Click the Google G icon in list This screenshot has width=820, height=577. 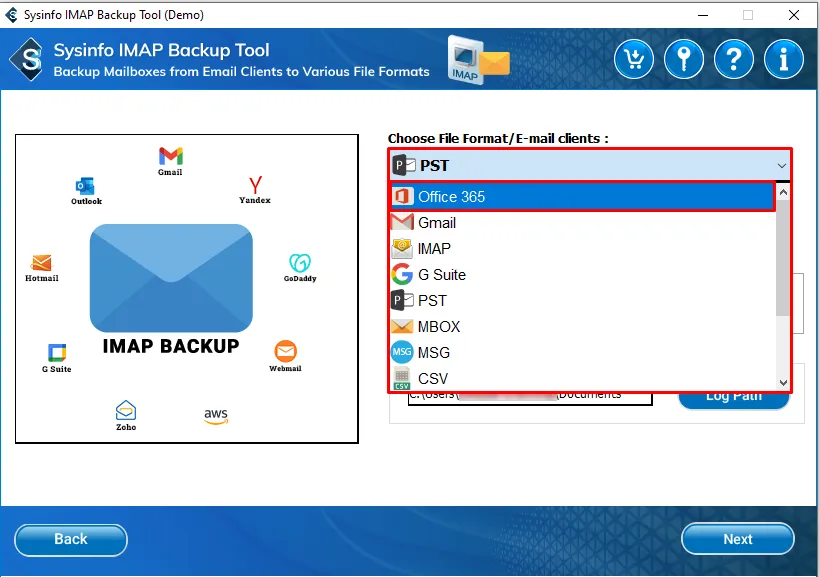coord(402,274)
